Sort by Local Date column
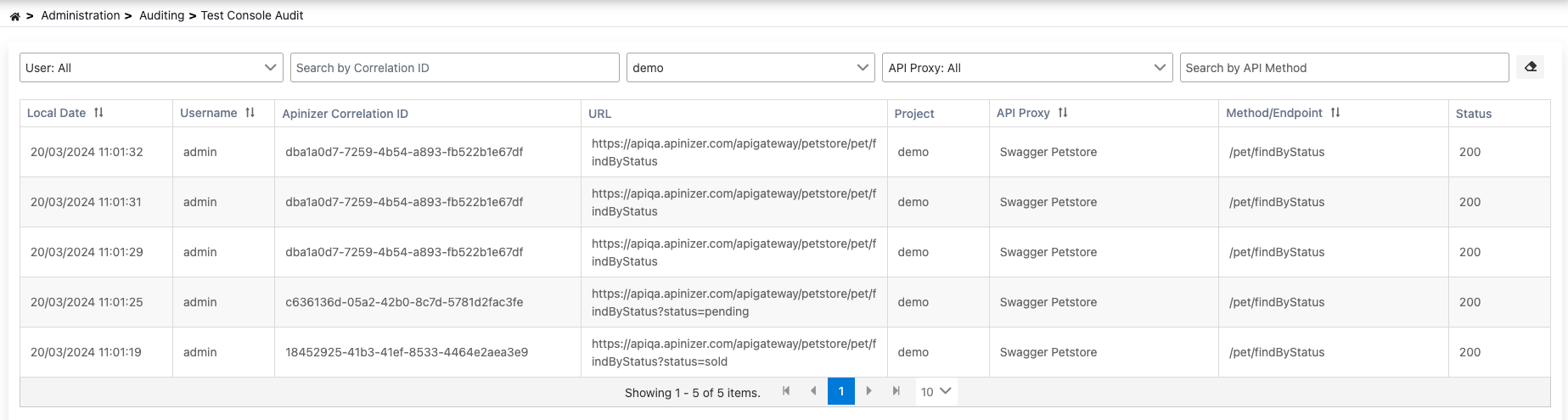1568x420 pixels. tap(98, 113)
